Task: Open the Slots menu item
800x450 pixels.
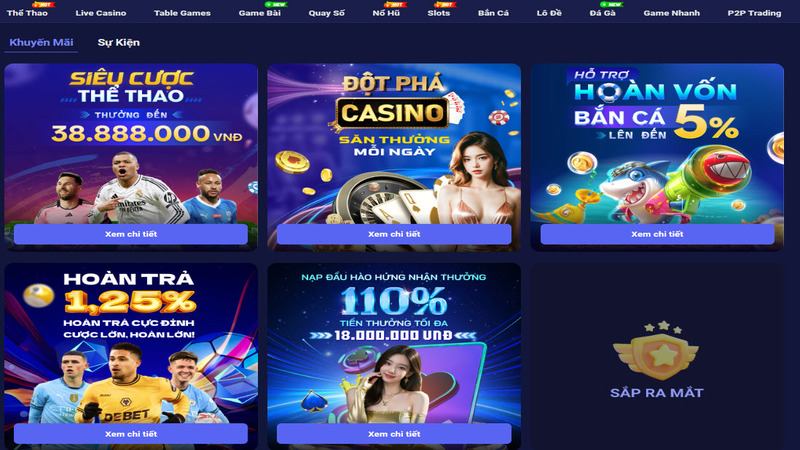Action: coord(439,13)
